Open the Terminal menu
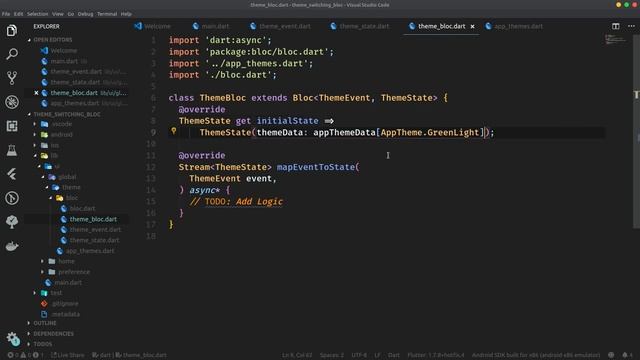The height and width of the screenshot is (360, 640). [x=107, y=14]
